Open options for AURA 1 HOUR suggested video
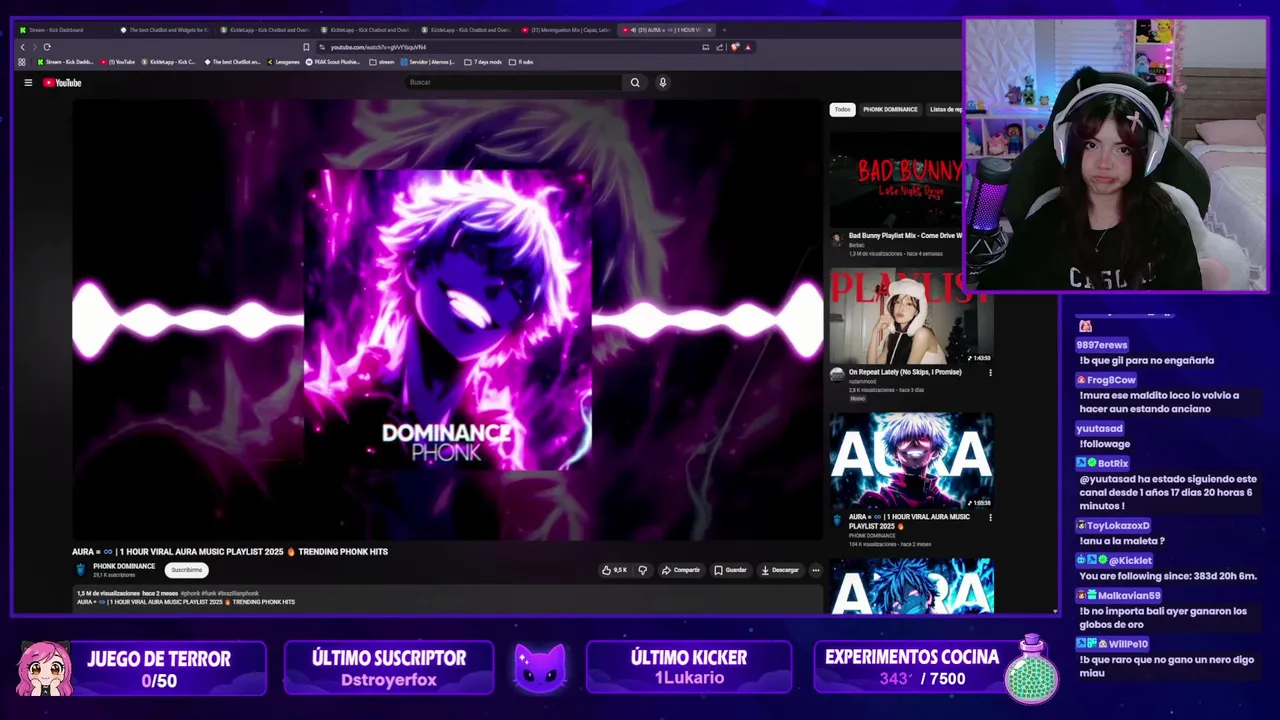The width and height of the screenshot is (1280, 720). [x=990, y=518]
